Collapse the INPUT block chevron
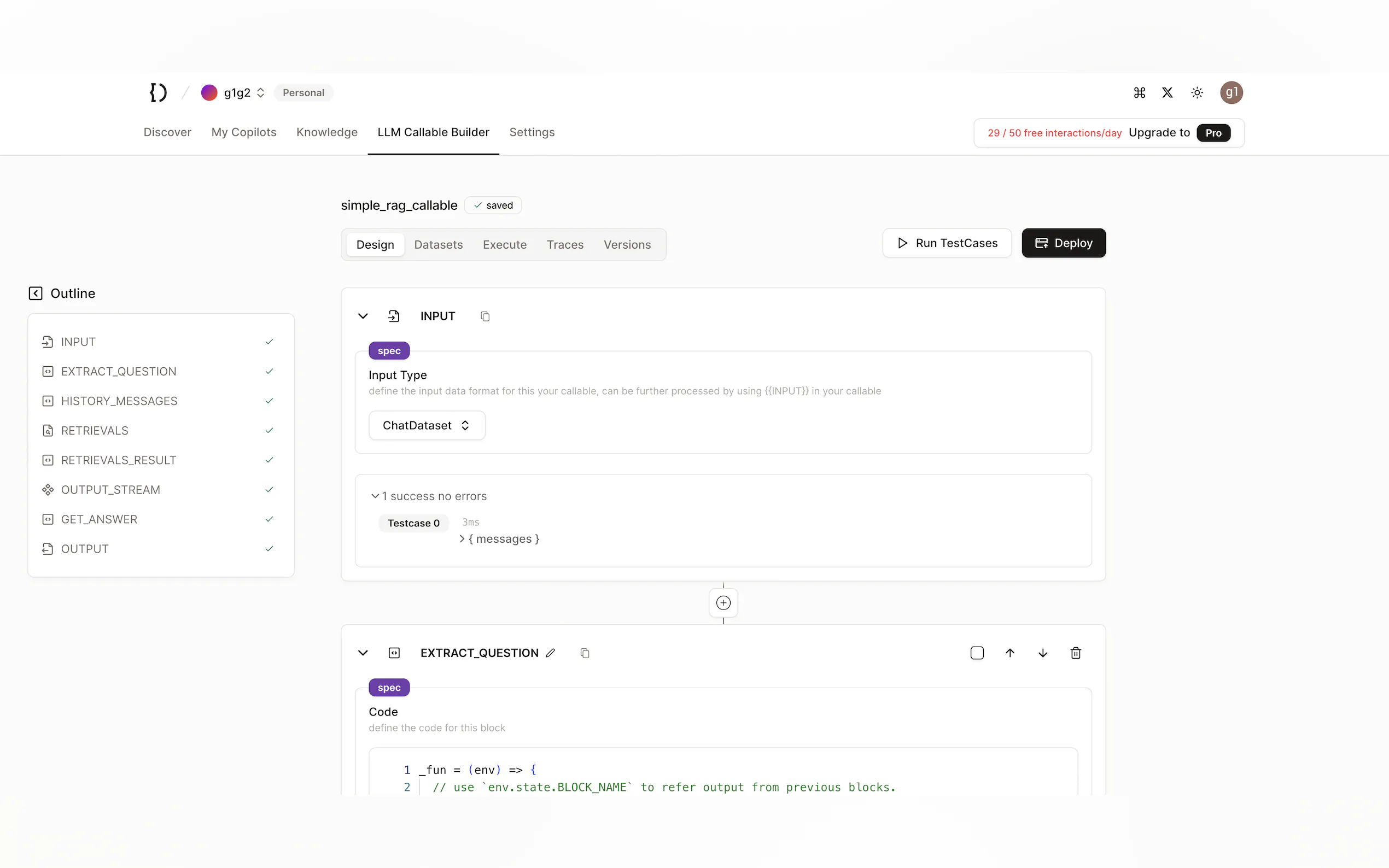Image resolution: width=1389 pixels, height=868 pixels. (x=363, y=316)
